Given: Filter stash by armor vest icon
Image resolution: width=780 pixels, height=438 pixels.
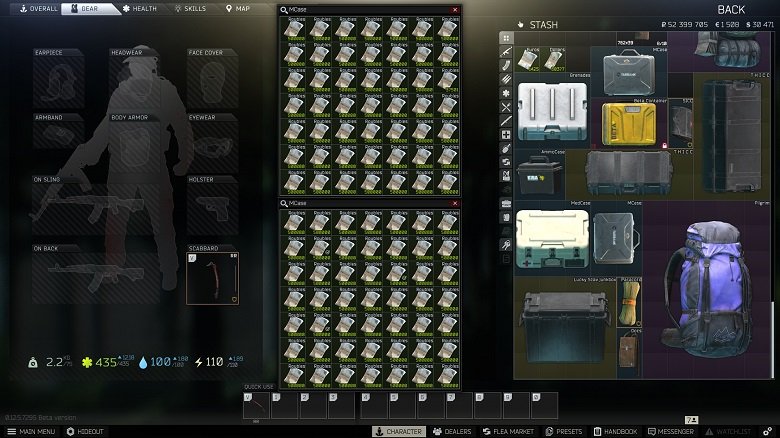Looking at the screenshot, I should pyautogui.click(x=506, y=176).
